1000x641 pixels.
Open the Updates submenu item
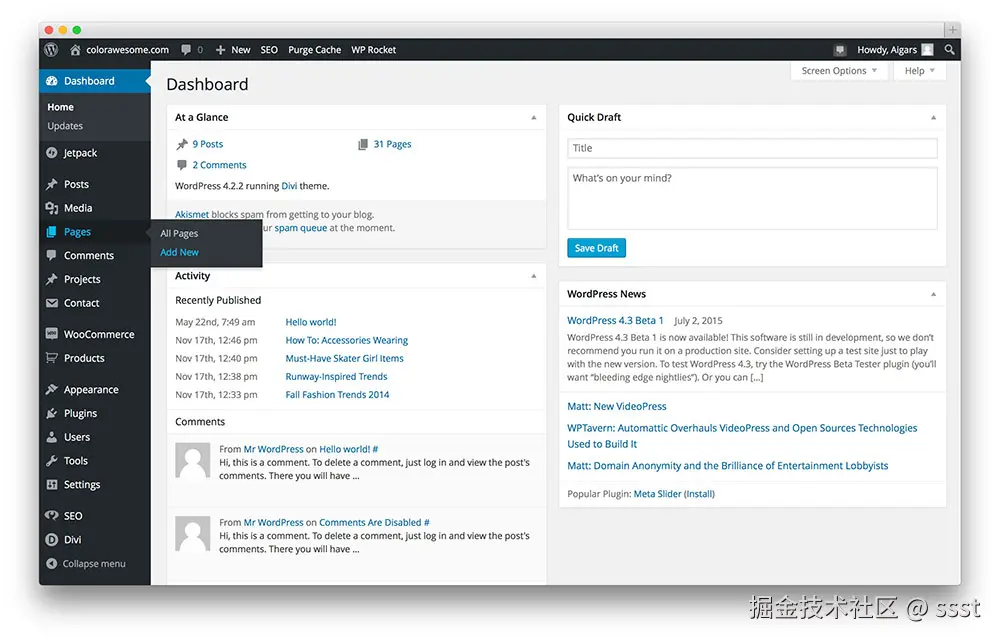(65, 126)
